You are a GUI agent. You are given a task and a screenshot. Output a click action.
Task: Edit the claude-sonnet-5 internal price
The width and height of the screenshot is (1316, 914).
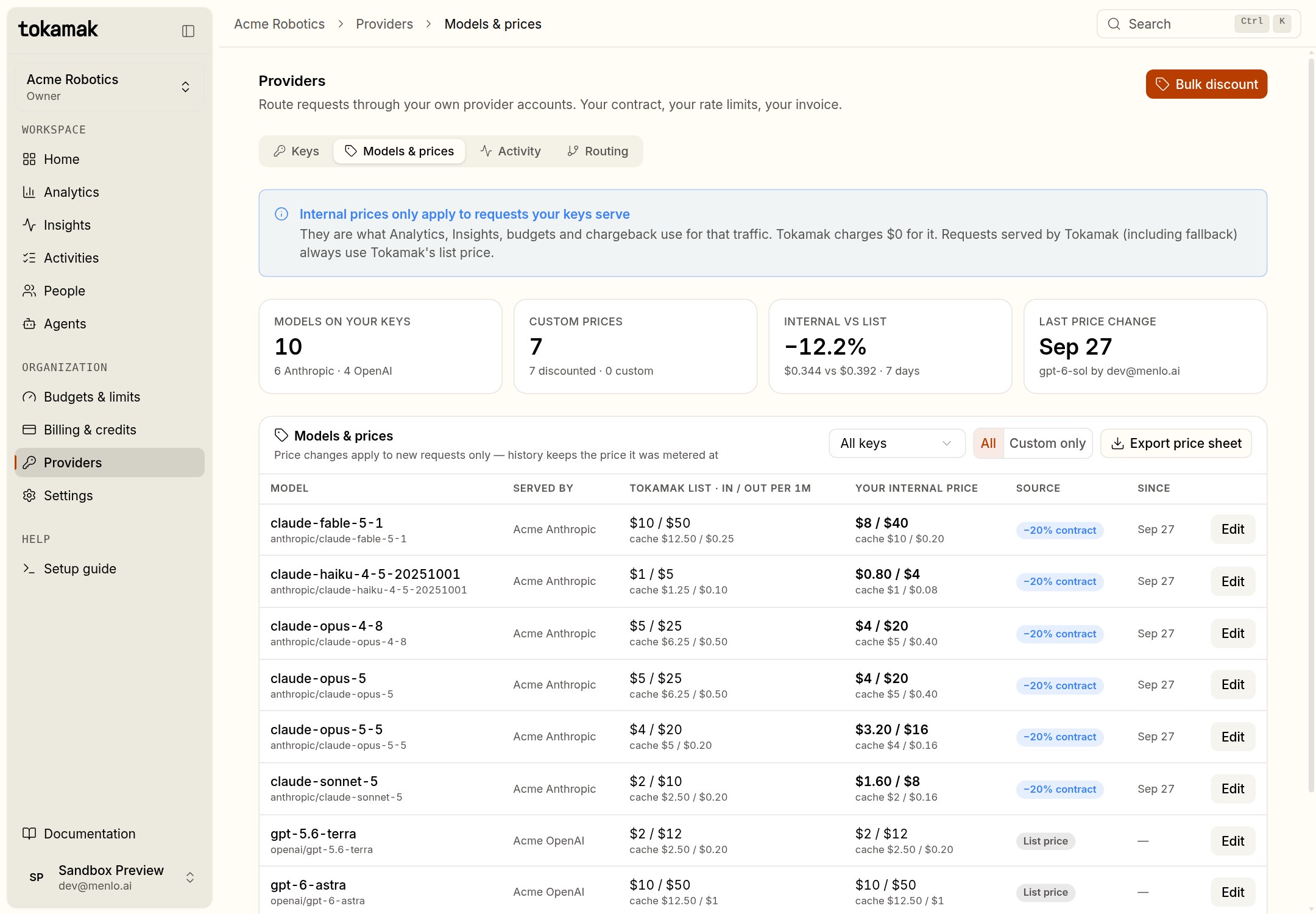point(1233,789)
